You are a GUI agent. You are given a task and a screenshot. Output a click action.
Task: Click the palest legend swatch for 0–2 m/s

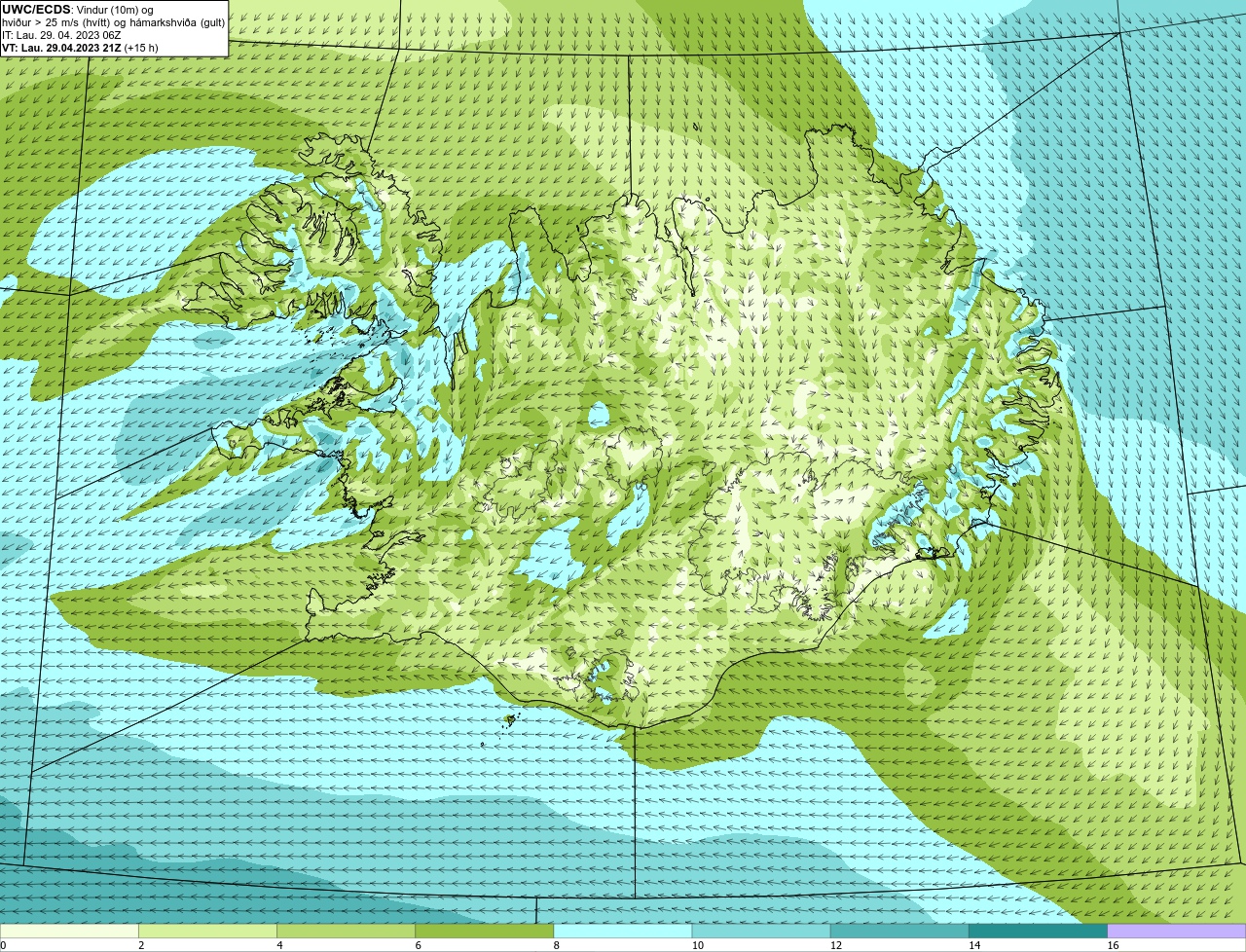(x=69, y=931)
